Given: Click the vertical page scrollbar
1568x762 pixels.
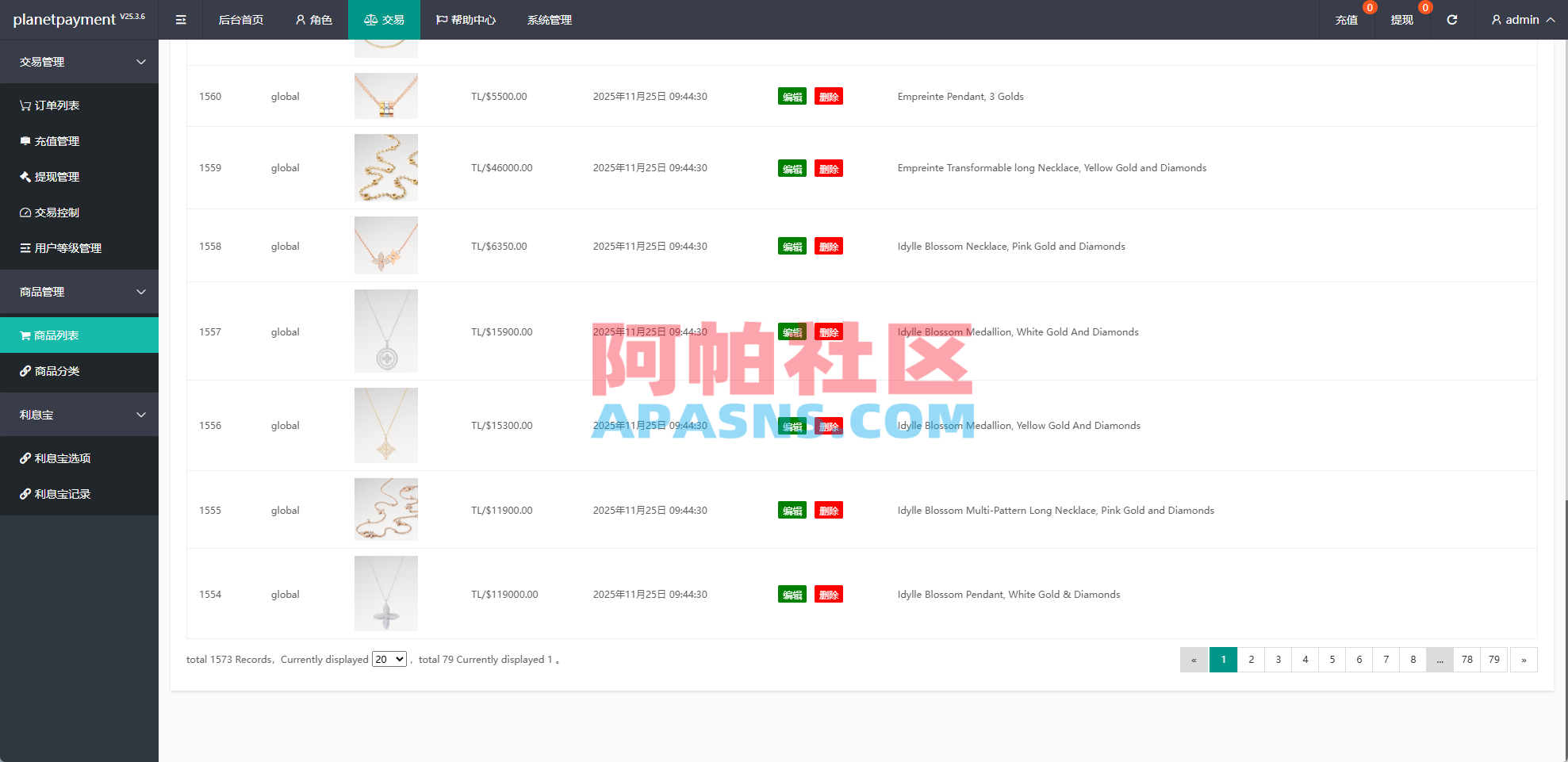Looking at the screenshot, I should click(x=1566, y=630).
